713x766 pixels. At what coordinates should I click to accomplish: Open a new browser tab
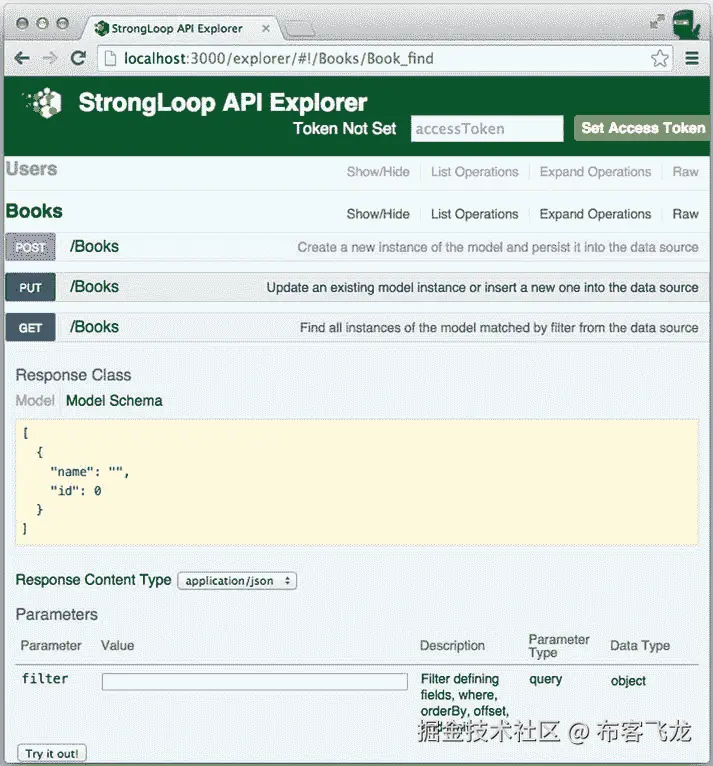(x=299, y=29)
